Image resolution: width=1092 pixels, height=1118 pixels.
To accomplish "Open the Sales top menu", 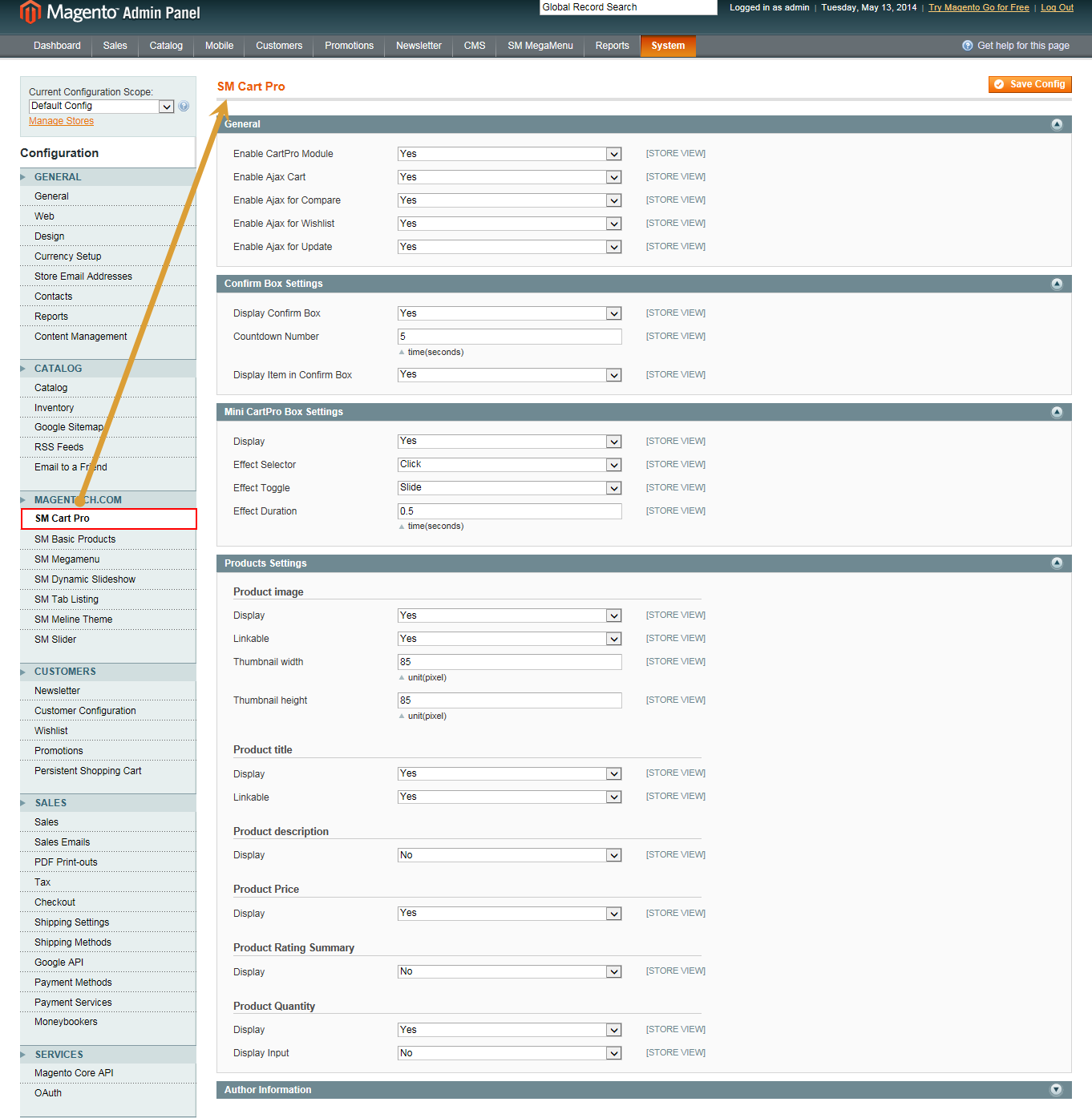I will point(115,46).
